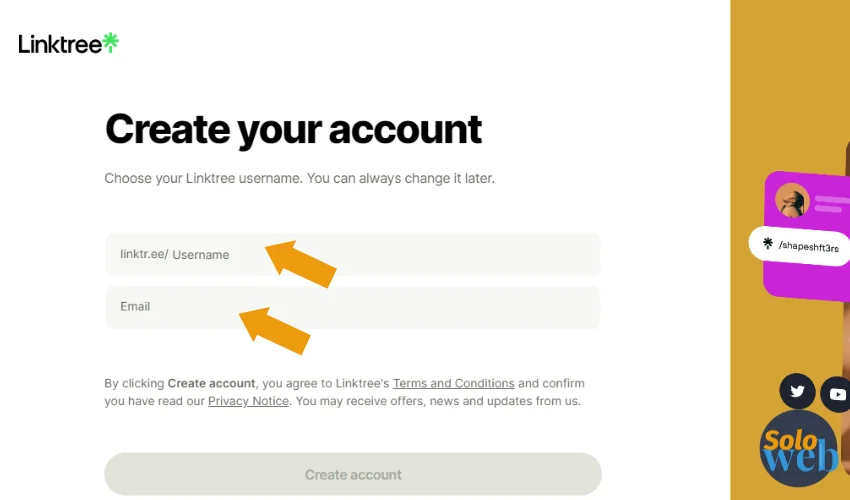Open the Privacy Notice link
Image resolution: width=850 pixels, height=500 pixels.
pos(248,401)
